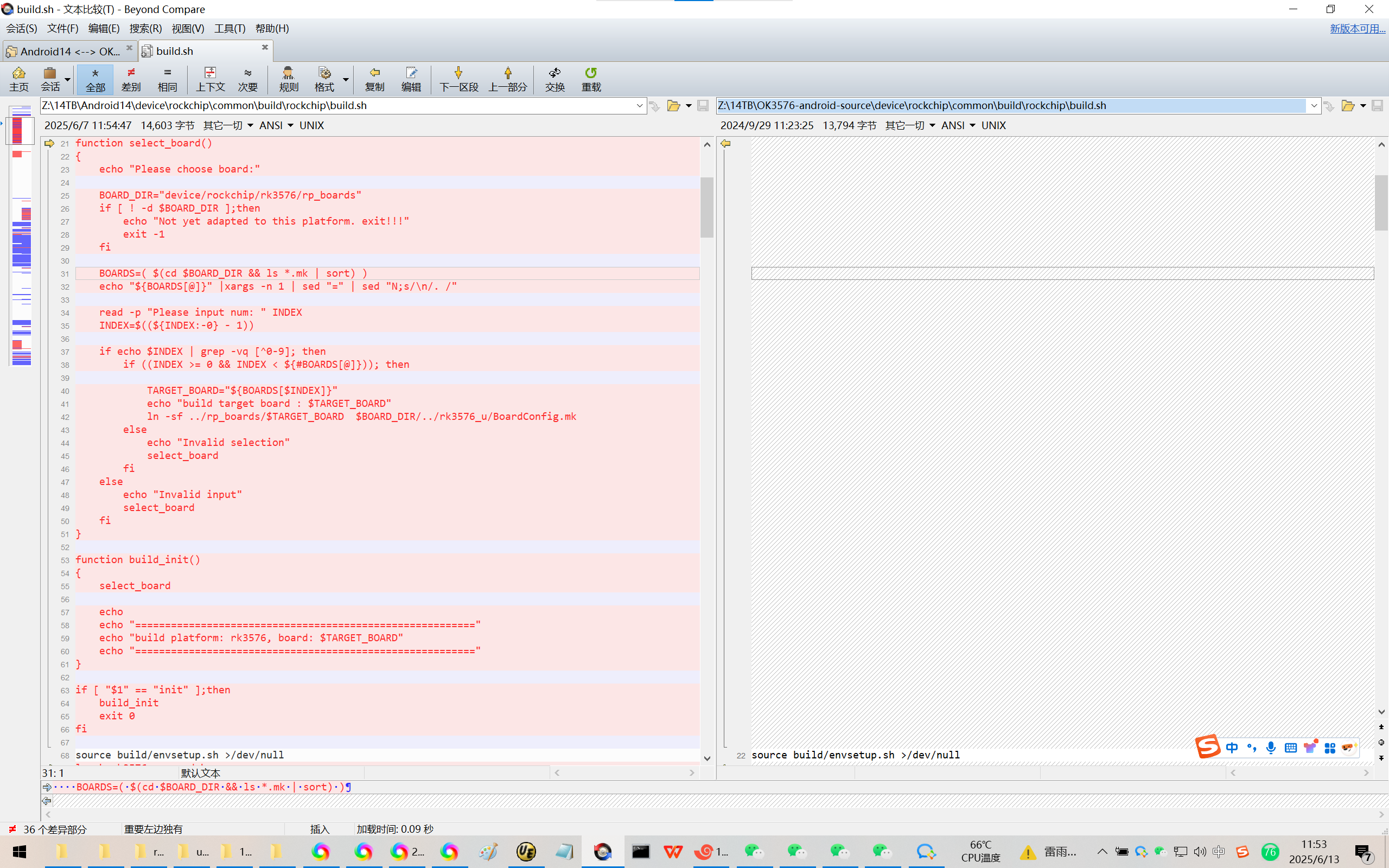Toggle Show Same (相同) filter
Image resolution: width=1389 pixels, height=868 pixels.
tap(167, 79)
